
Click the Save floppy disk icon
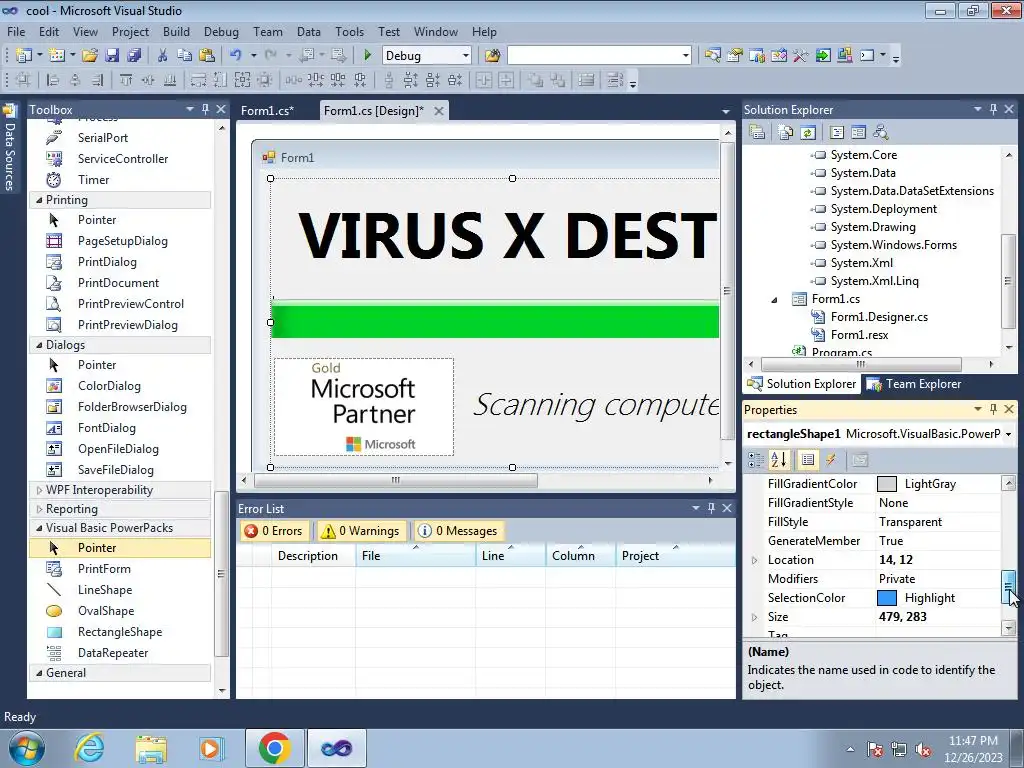click(112, 56)
